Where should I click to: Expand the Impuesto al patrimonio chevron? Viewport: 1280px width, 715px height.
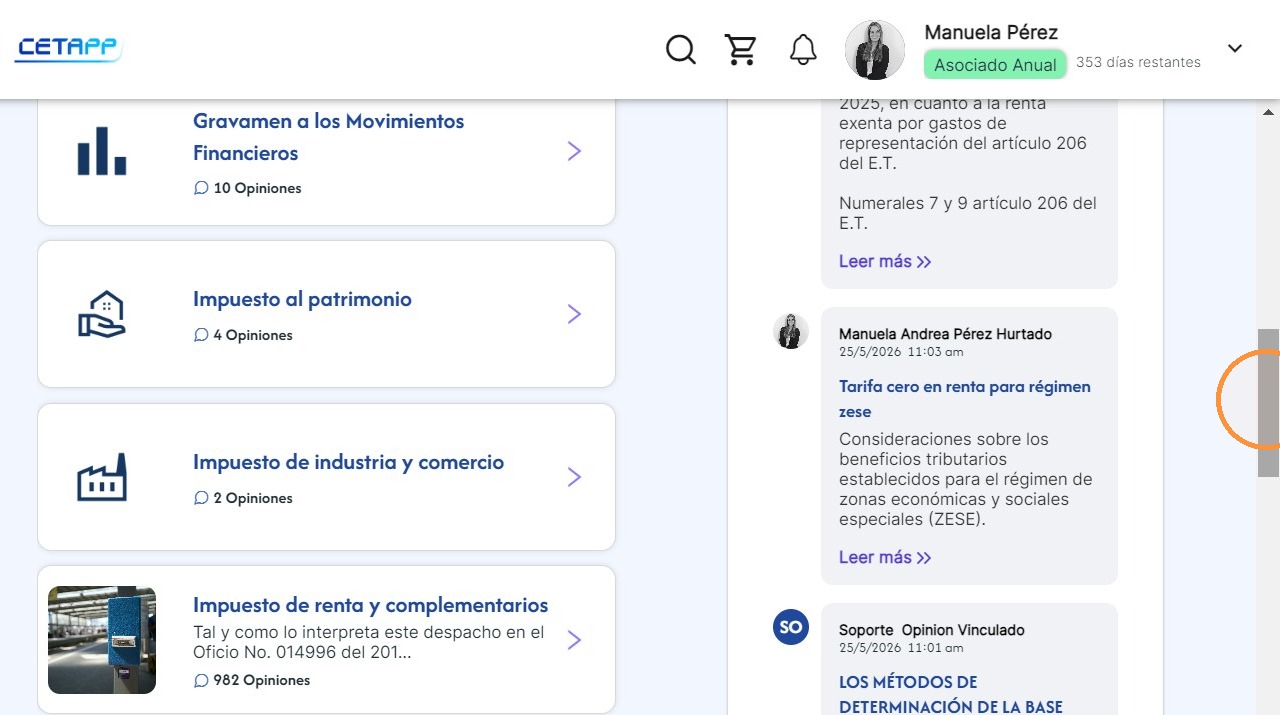click(x=574, y=314)
